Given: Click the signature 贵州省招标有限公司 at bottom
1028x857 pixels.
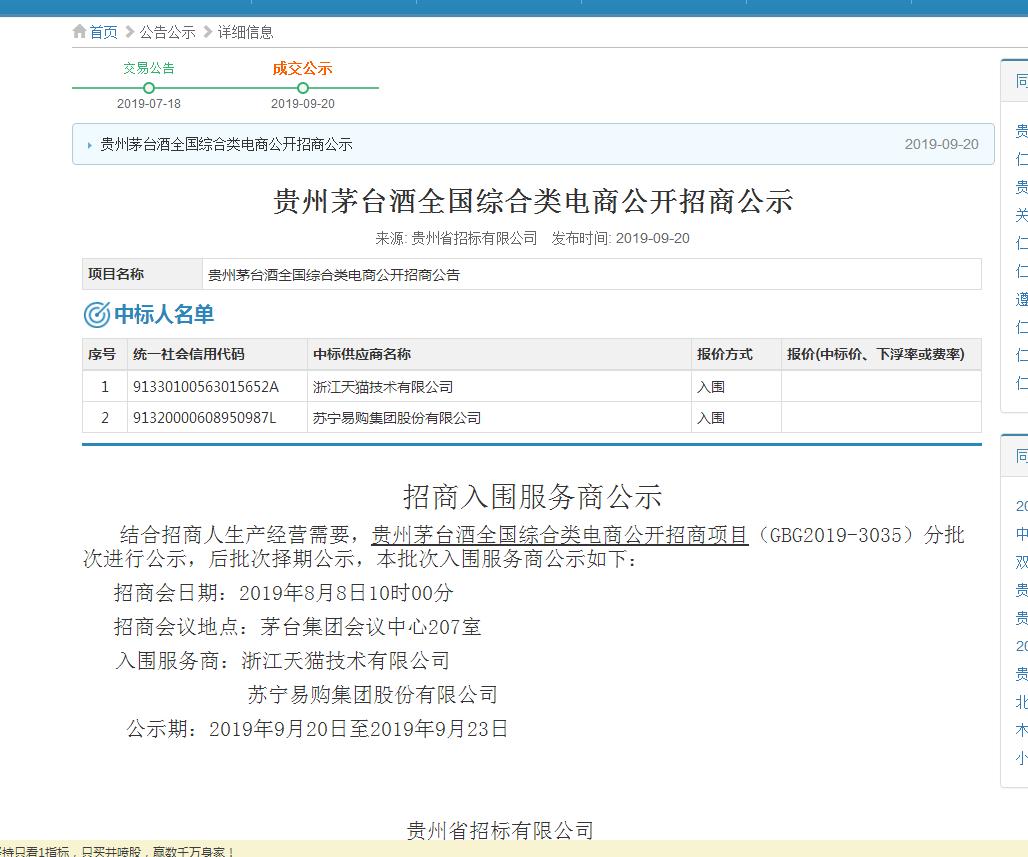Looking at the screenshot, I should pos(500,831).
